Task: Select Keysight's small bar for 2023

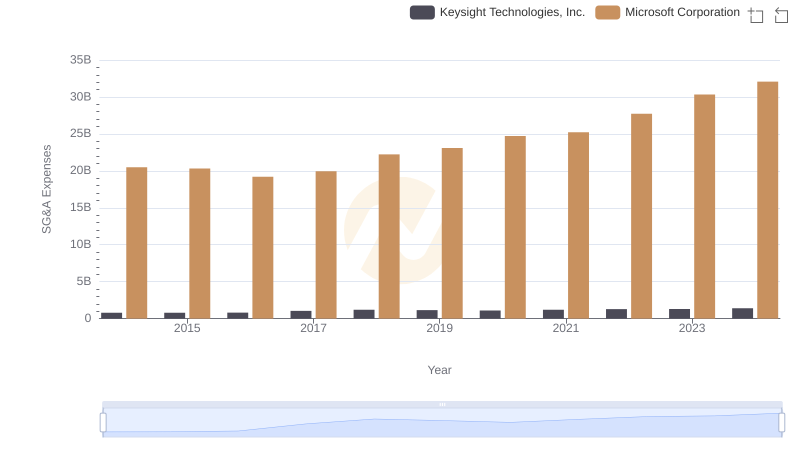Action: 679,314
